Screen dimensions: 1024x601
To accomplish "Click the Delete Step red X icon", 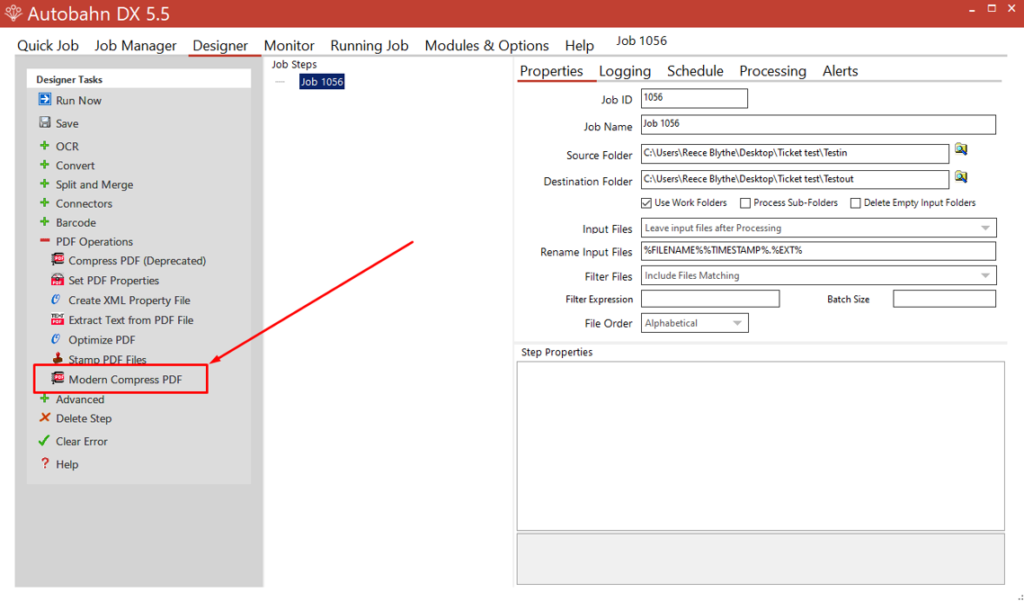I will point(44,418).
